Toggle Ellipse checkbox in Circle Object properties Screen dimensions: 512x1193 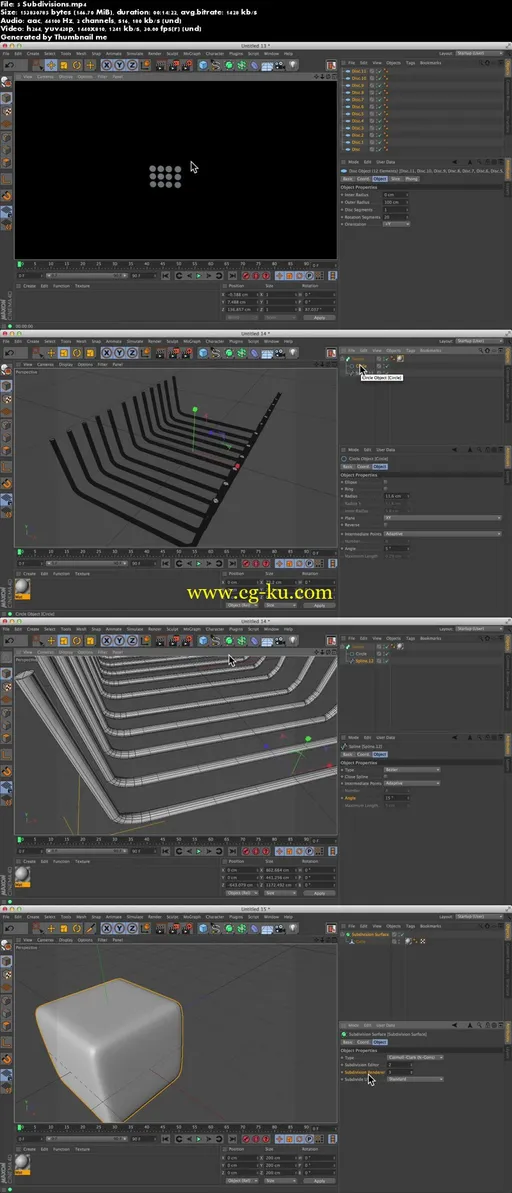(x=385, y=482)
